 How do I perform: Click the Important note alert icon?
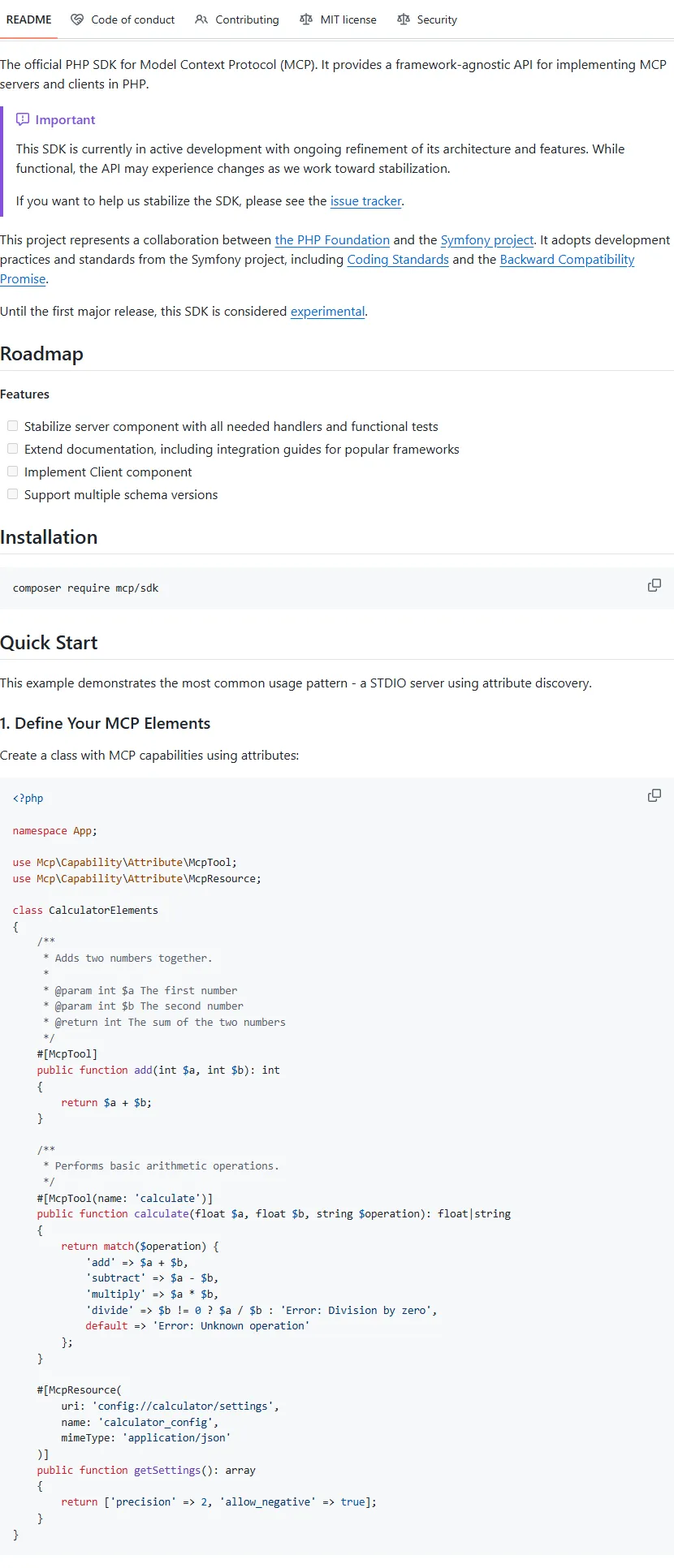23,119
